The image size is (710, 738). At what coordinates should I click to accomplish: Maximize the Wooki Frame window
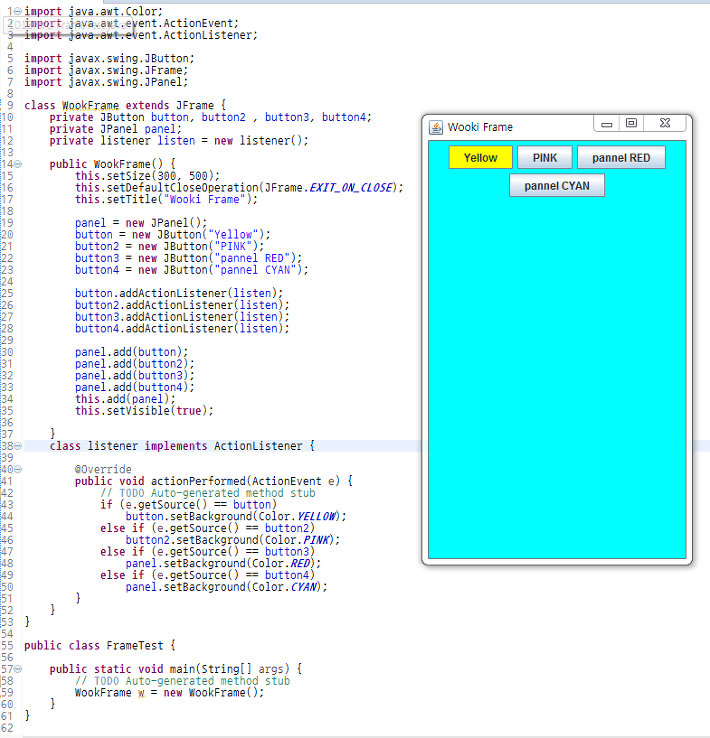point(631,123)
